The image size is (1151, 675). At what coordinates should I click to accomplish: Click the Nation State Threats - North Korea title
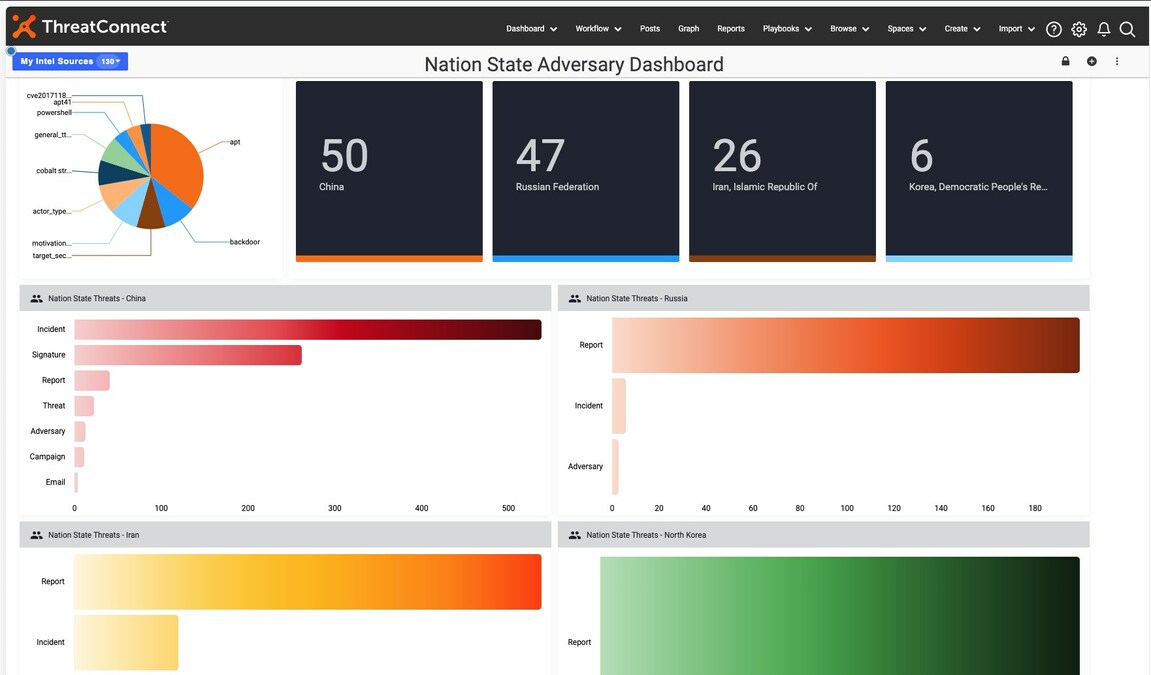tap(646, 535)
